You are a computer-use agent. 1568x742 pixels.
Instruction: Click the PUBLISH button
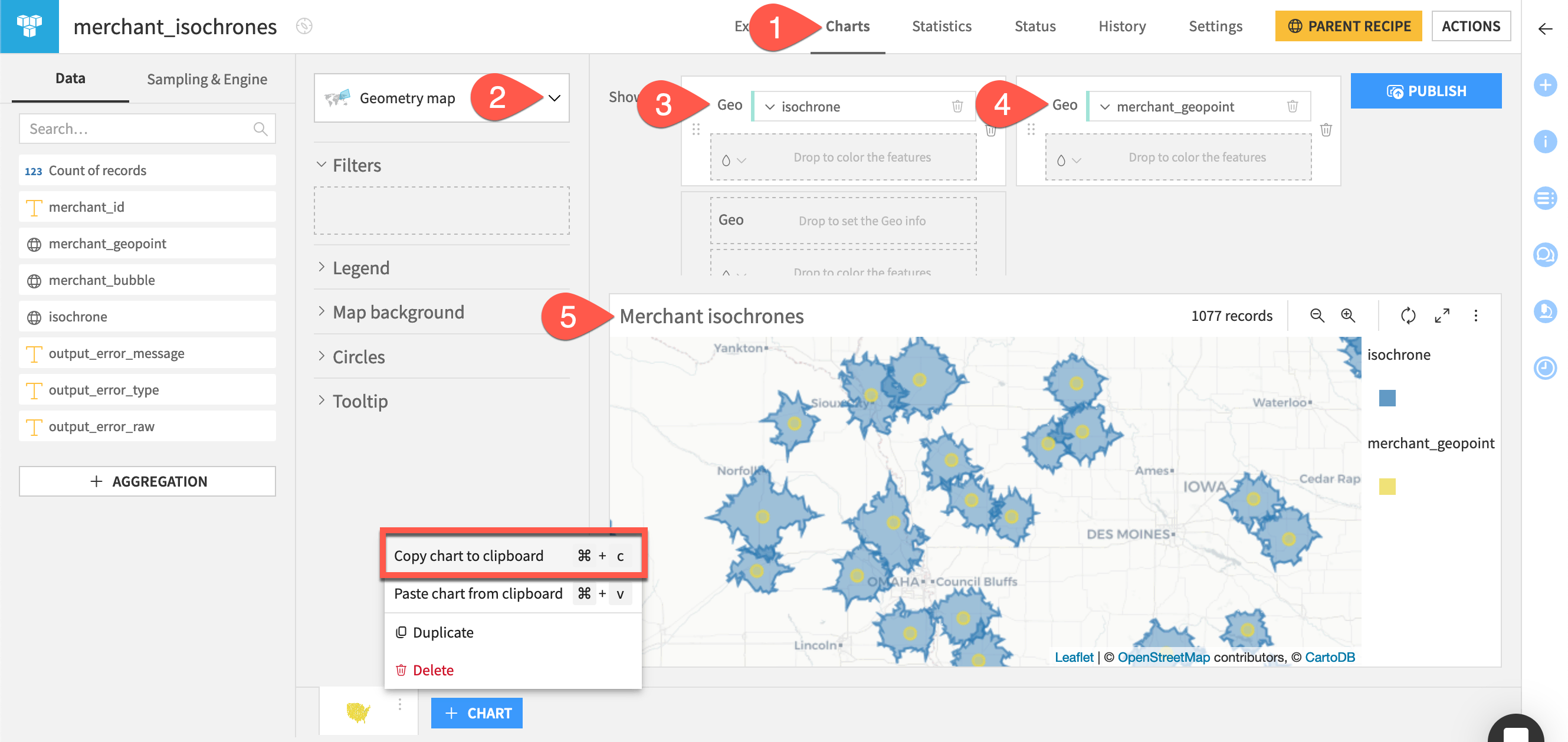[x=1426, y=91]
